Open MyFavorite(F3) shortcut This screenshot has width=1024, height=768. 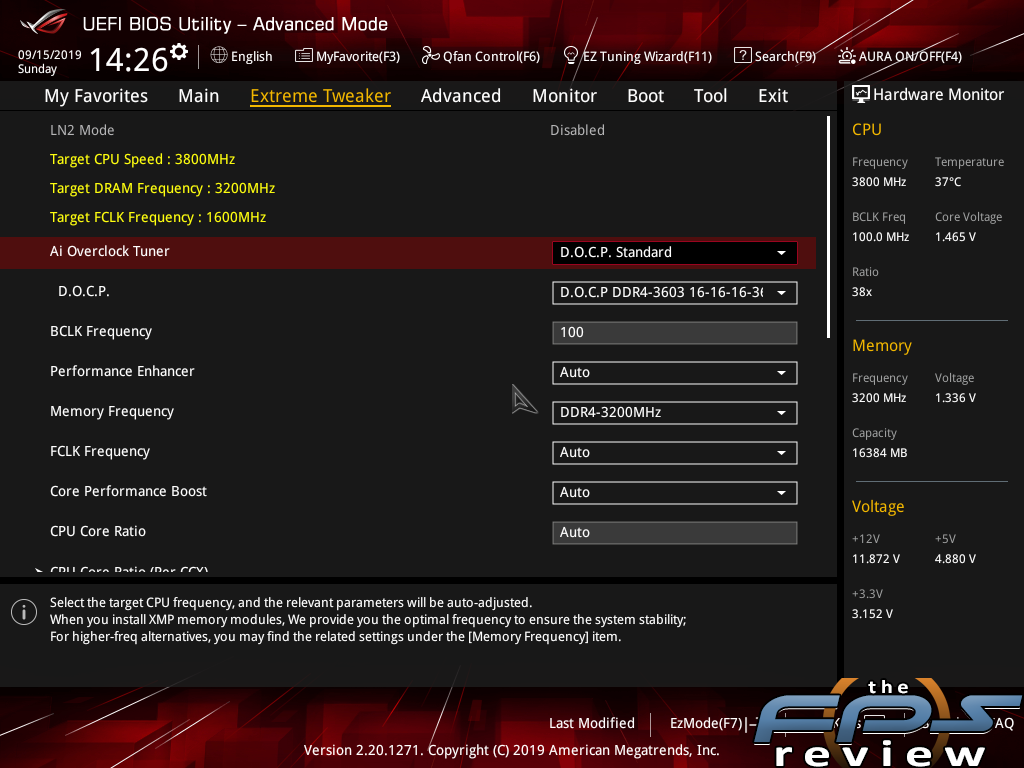point(358,56)
